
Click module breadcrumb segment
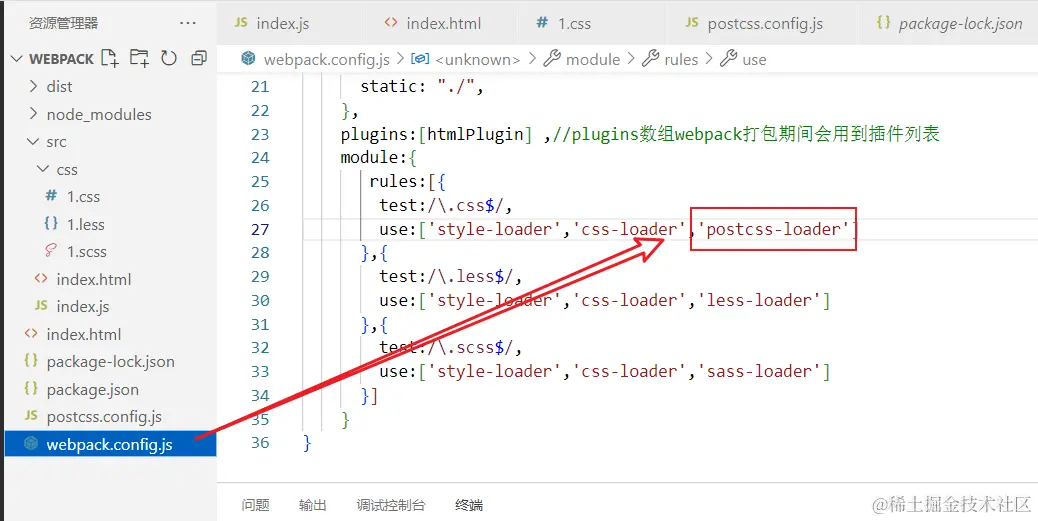(593, 60)
